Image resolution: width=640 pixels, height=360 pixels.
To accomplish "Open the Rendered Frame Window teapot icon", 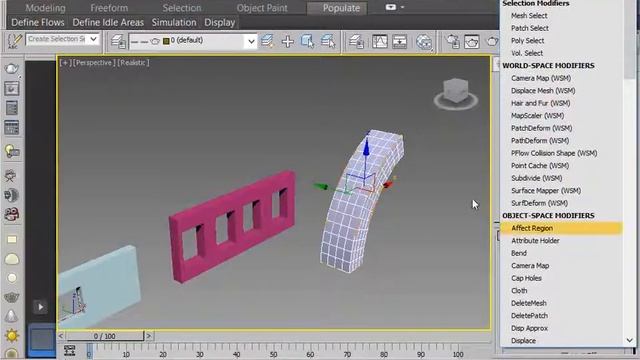I will (x=472, y=41).
